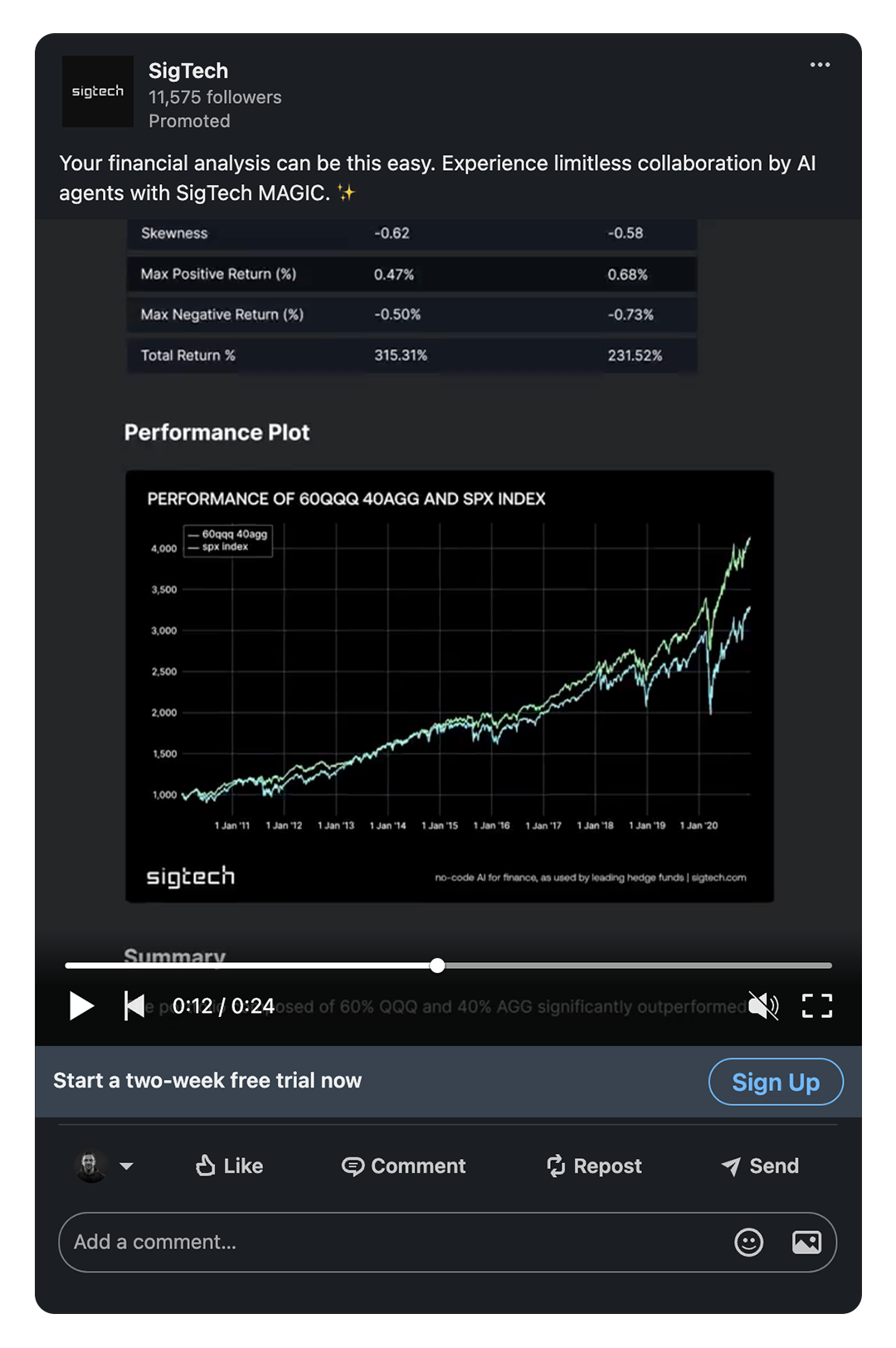
Task: Click the Max Positive Return (%) label
Action: click(218, 274)
